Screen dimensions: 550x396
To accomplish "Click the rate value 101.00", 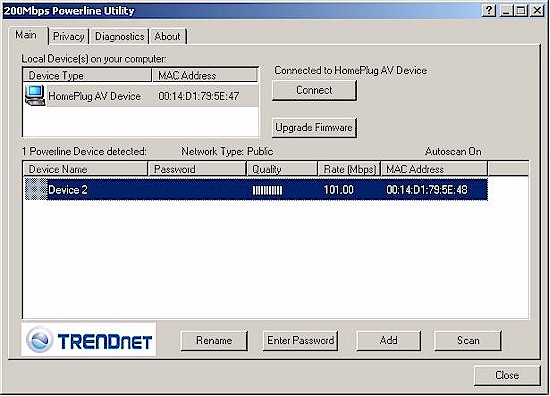I will click(x=338, y=190).
